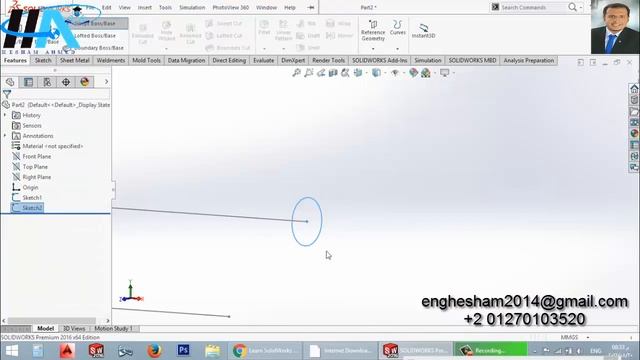Click the Zoom to Fit icon

(x=296, y=73)
